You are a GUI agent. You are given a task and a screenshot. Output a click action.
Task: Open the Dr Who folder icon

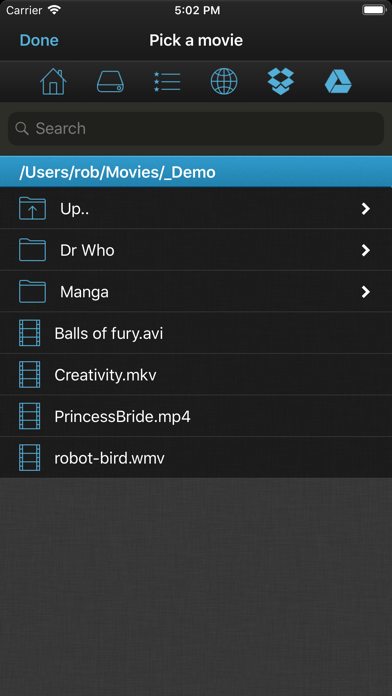pos(32,249)
